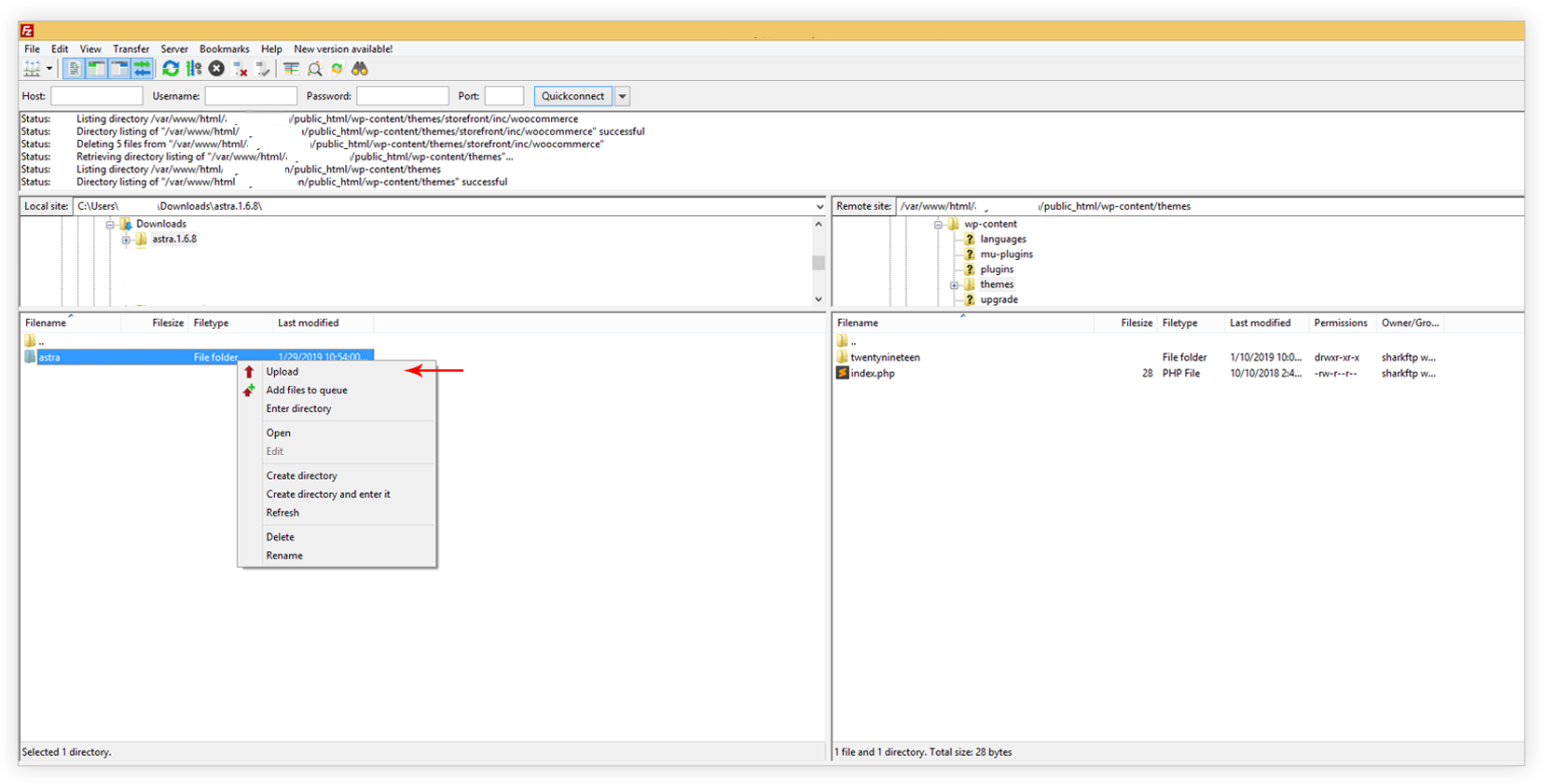The image size is (1543, 784).
Task: Cancel current operation with the X icon
Action: pos(216,69)
